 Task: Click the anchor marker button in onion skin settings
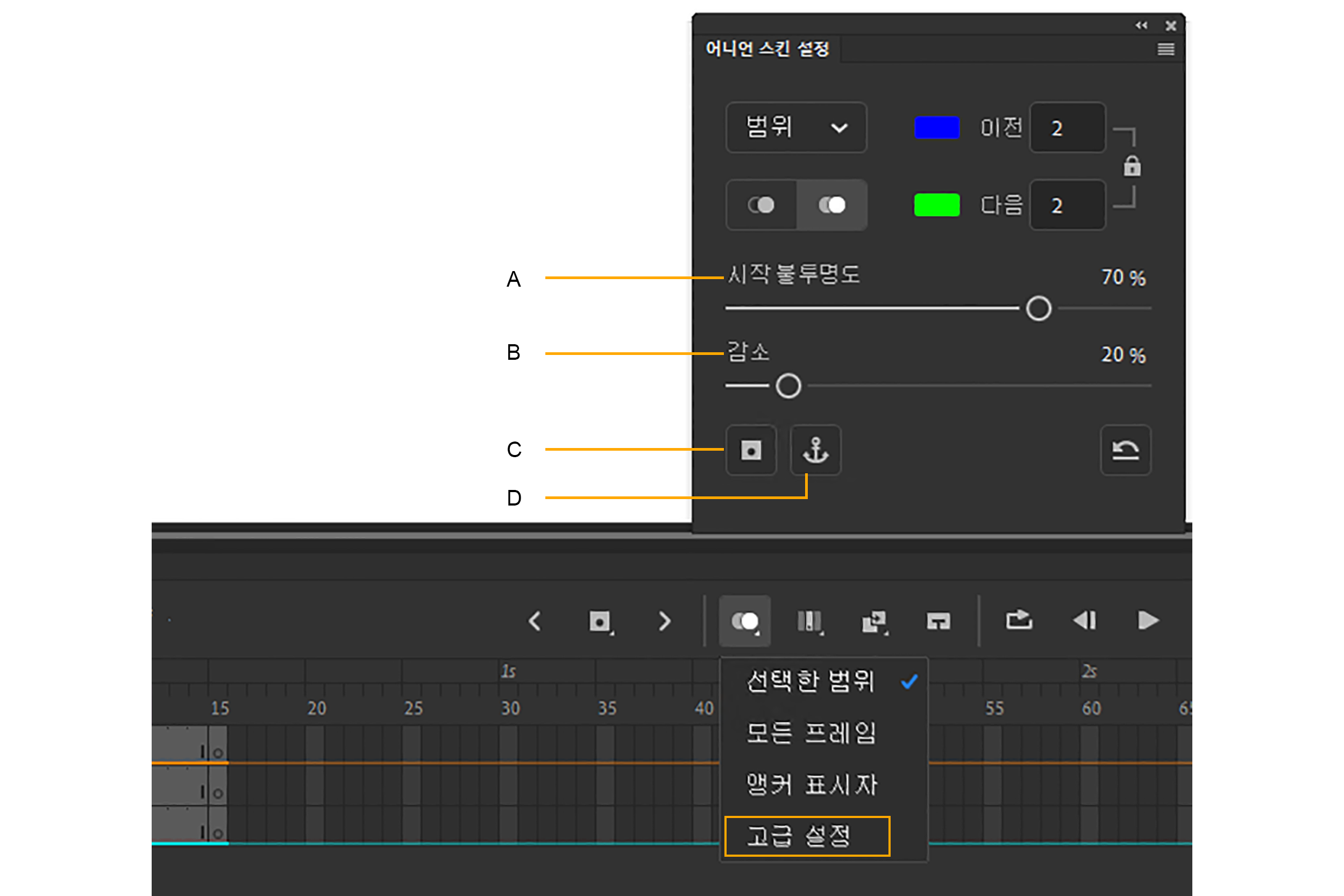tap(815, 451)
